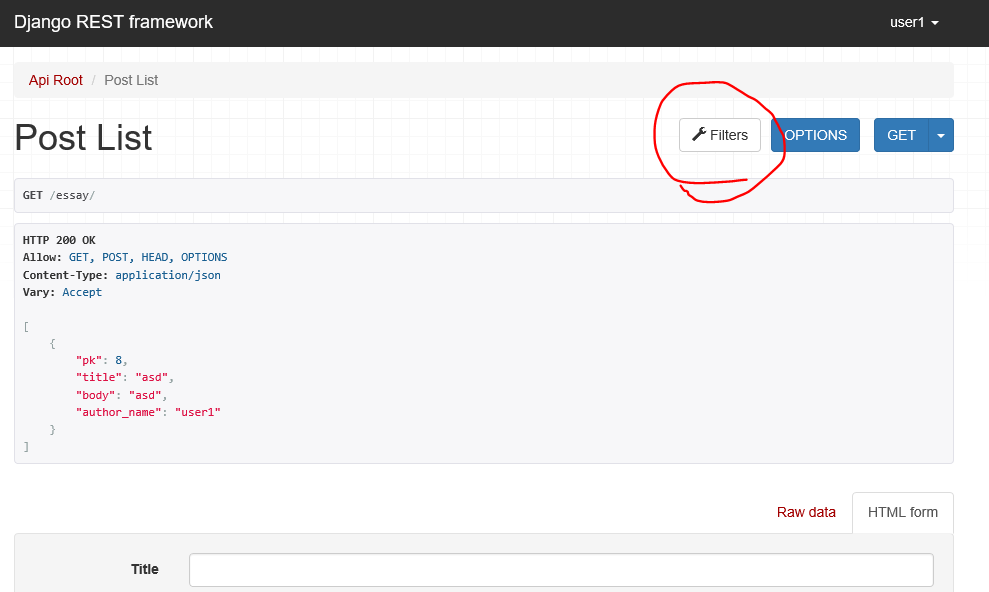Go to Api Root breadcrumb link
The image size is (989, 592).
pos(56,80)
